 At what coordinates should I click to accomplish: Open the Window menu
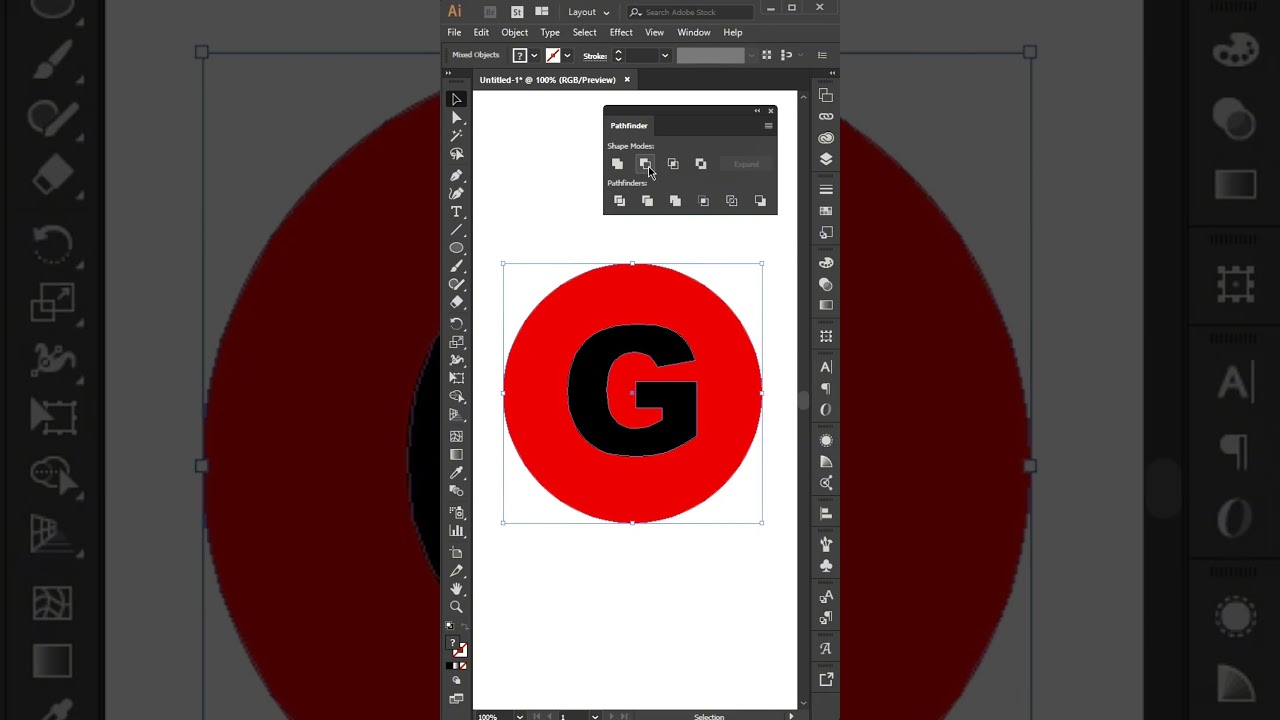pos(694,32)
